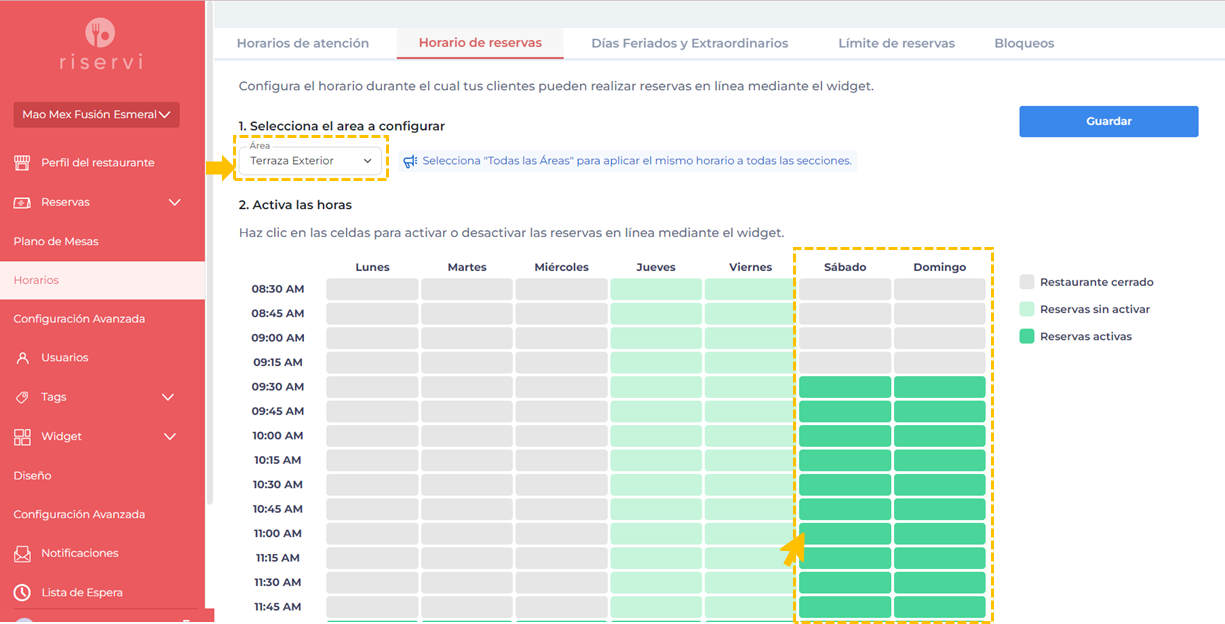Screen dimensions: 1225x624
Task: Click the Lista de Espera clock icon
Action: (x=22, y=592)
